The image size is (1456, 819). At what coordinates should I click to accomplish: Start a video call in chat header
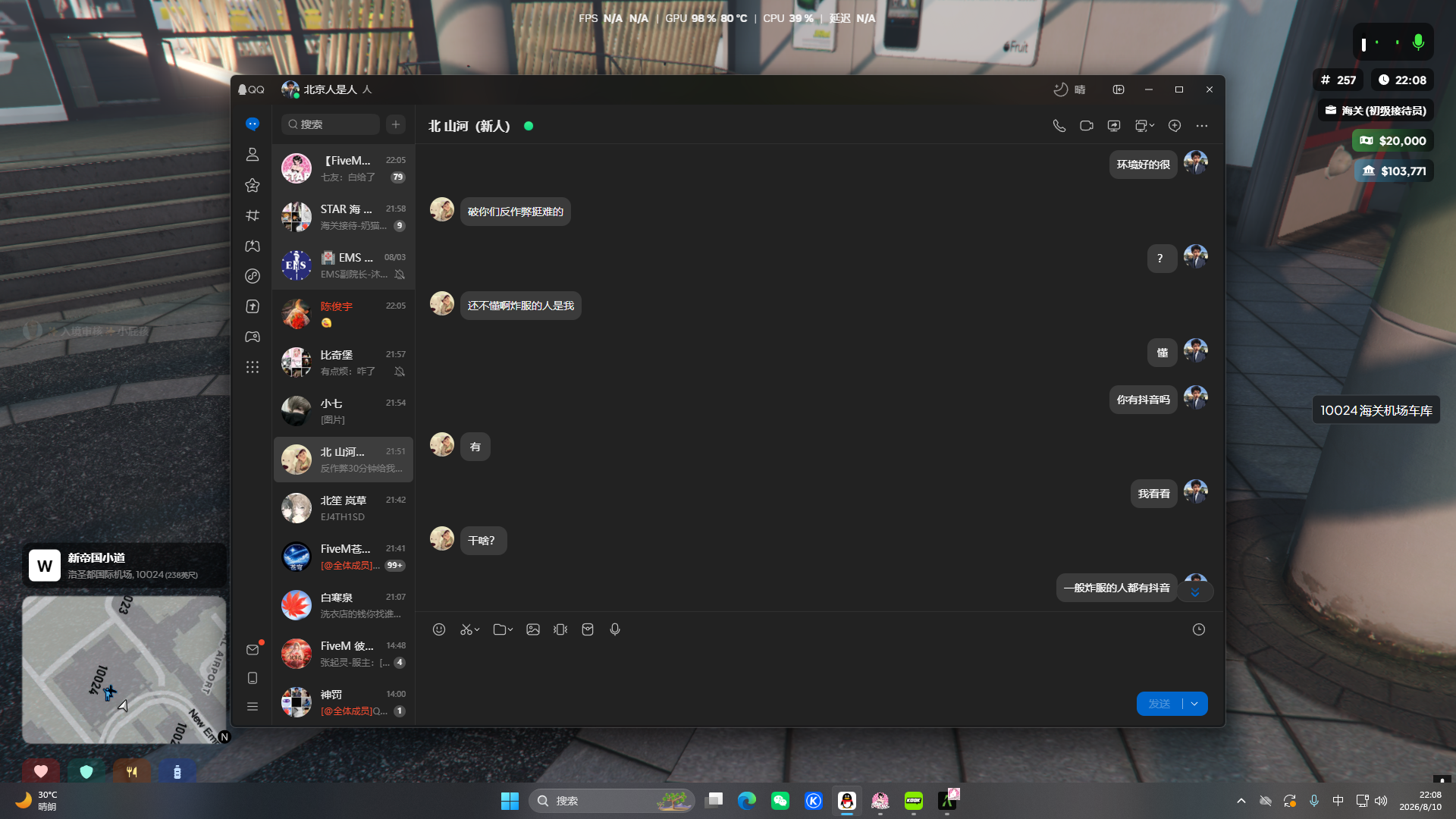coord(1087,126)
